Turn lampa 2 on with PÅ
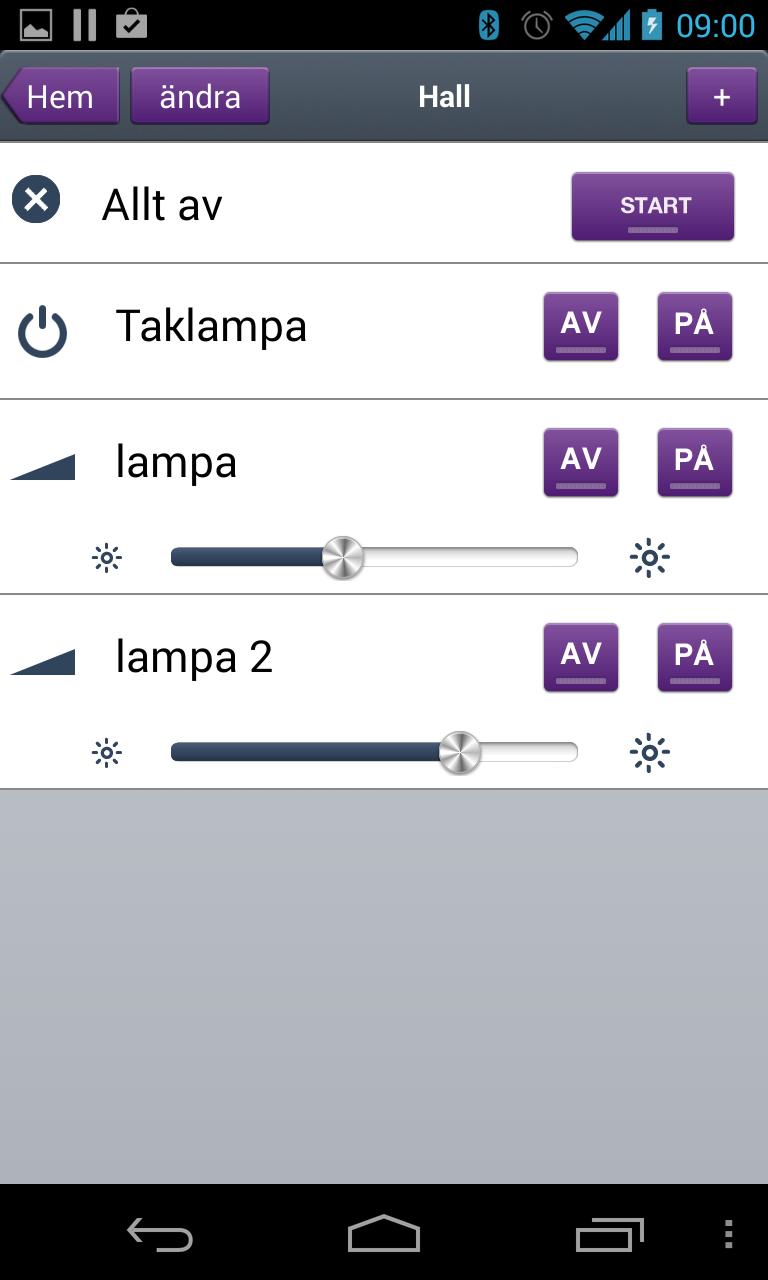 [695, 657]
